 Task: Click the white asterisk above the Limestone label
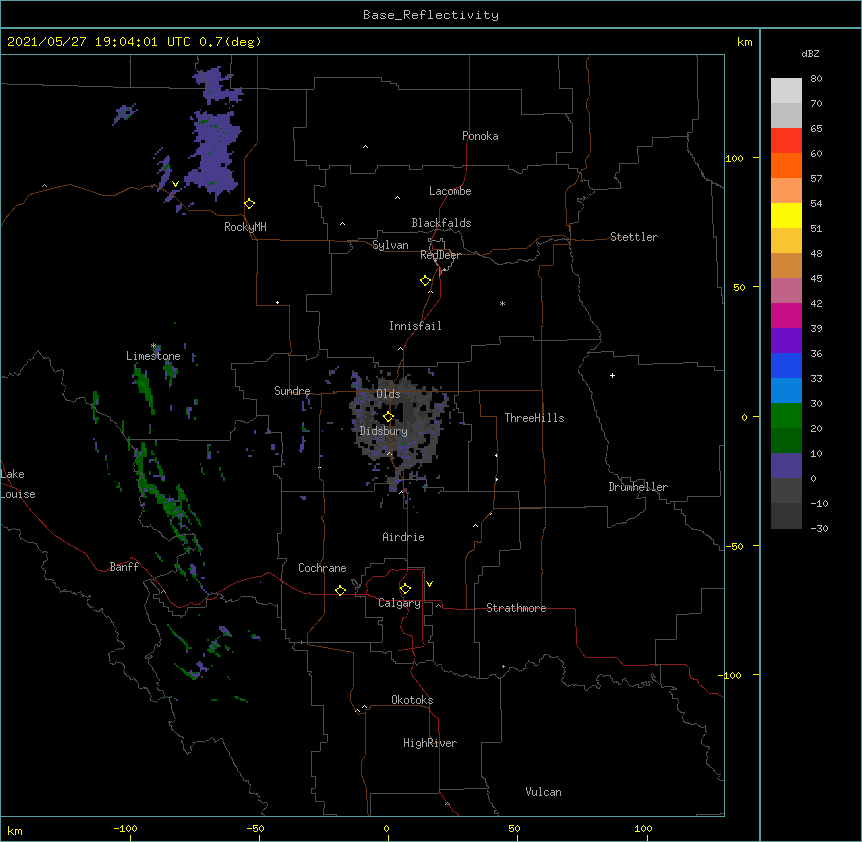click(154, 346)
